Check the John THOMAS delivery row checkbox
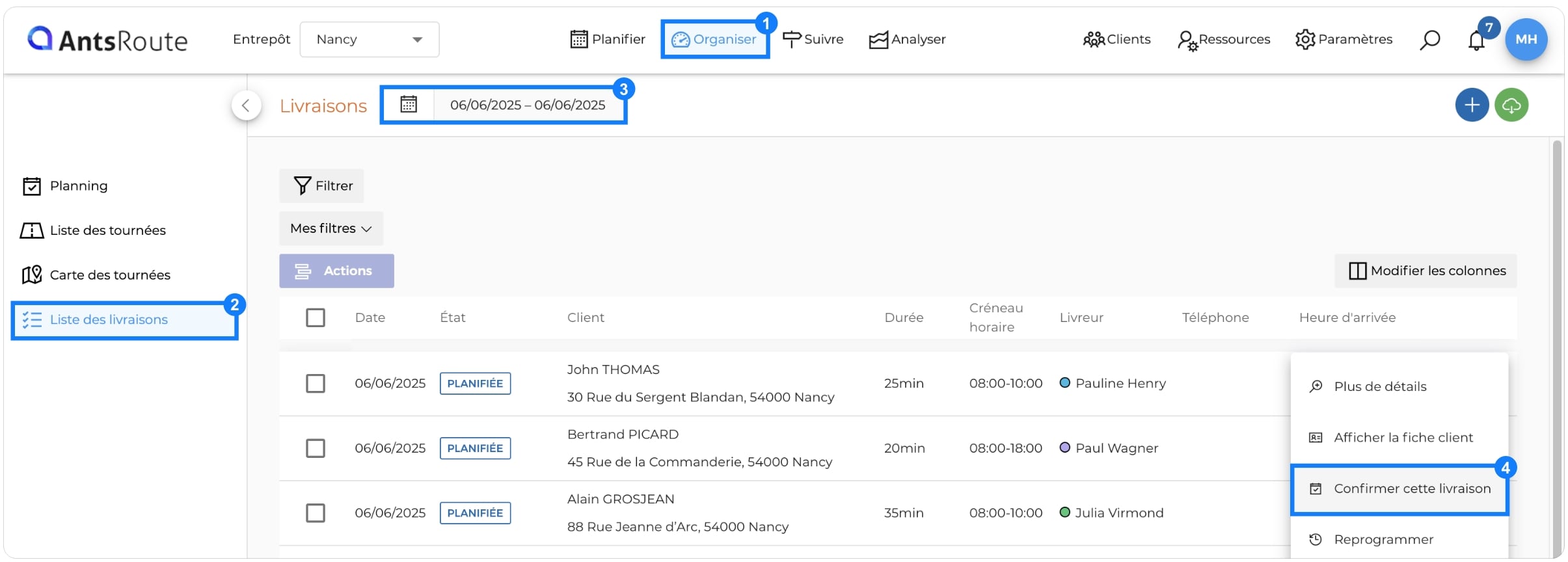Image resolution: width=1568 pixels, height=562 pixels. tap(316, 383)
